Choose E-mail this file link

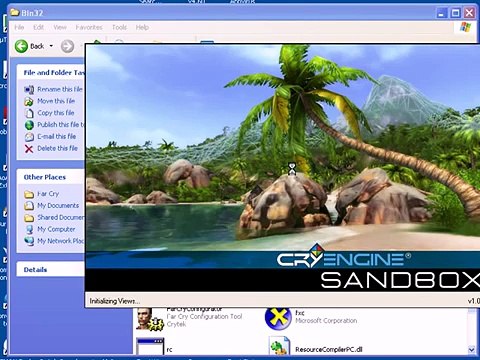point(57,136)
